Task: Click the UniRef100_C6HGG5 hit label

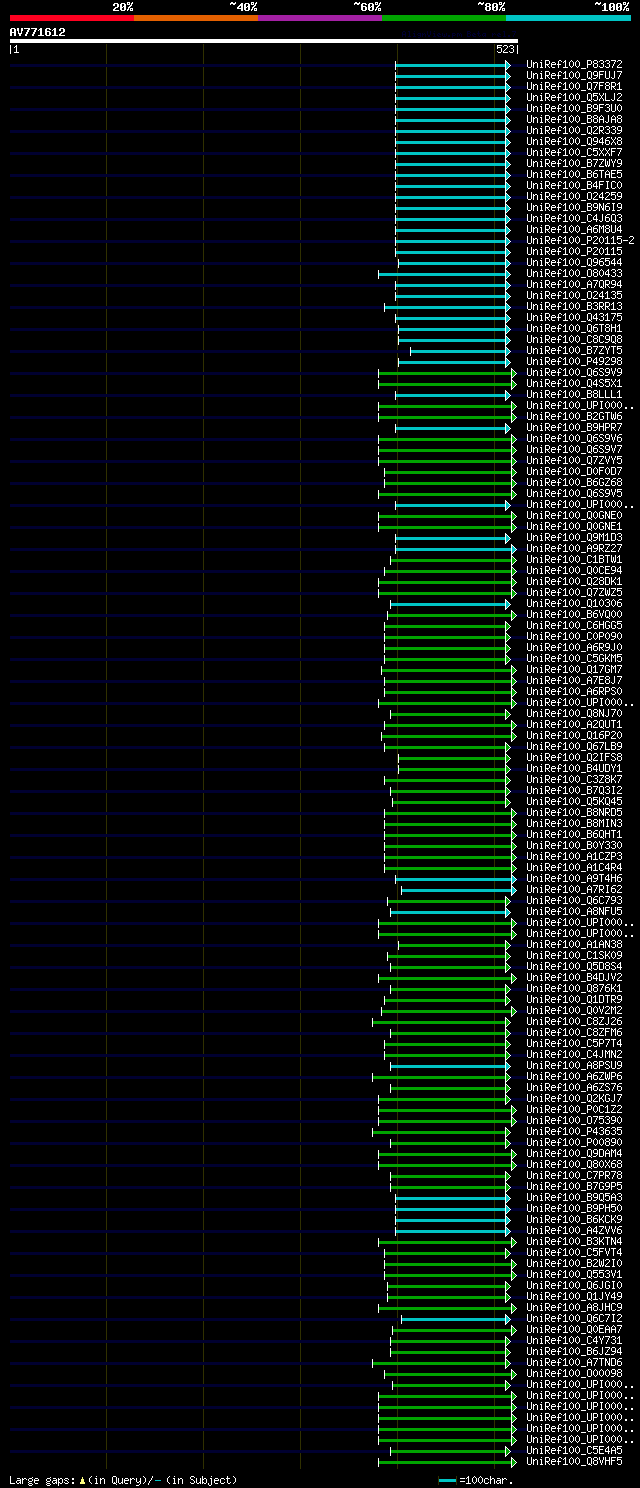Action: 574,625
